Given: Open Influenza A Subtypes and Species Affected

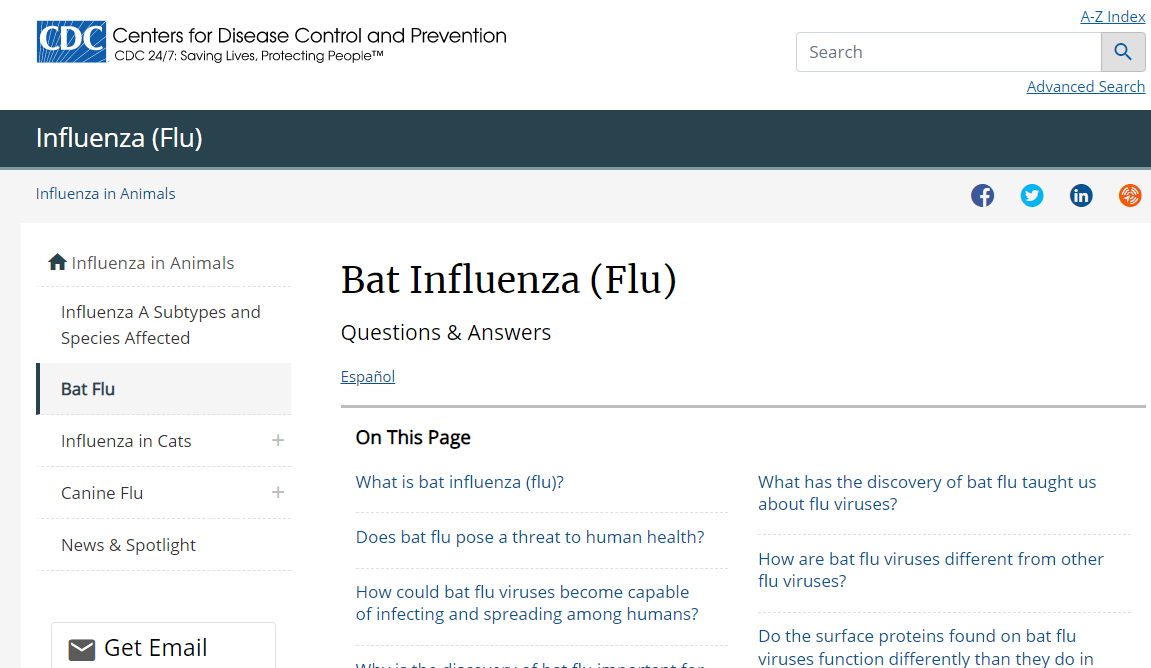Looking at the screenshot, I should click(161, 325).
